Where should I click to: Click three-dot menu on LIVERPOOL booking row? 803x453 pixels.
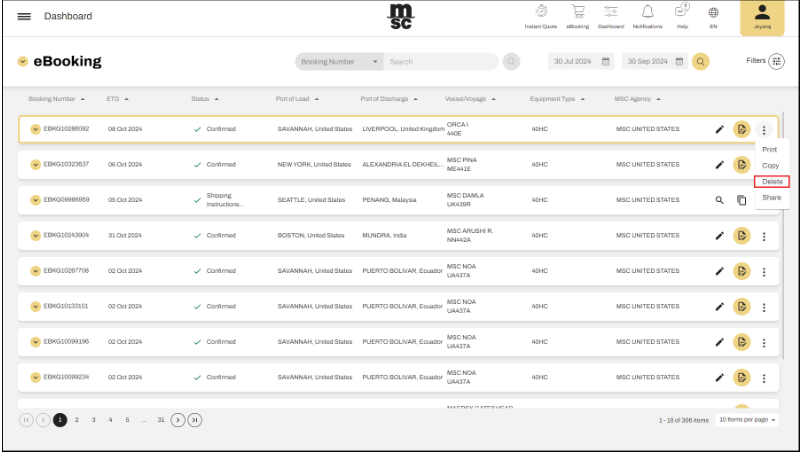(764, 130)
